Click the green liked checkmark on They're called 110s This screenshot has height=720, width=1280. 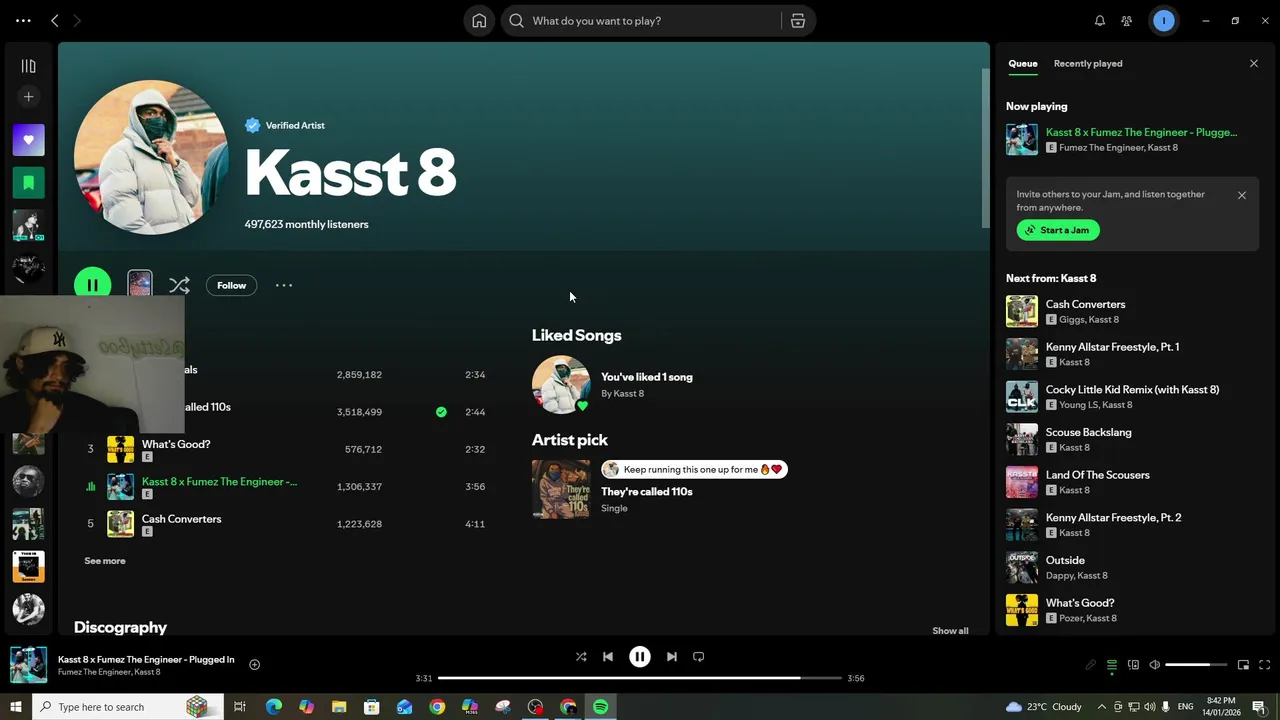point(441,412)
